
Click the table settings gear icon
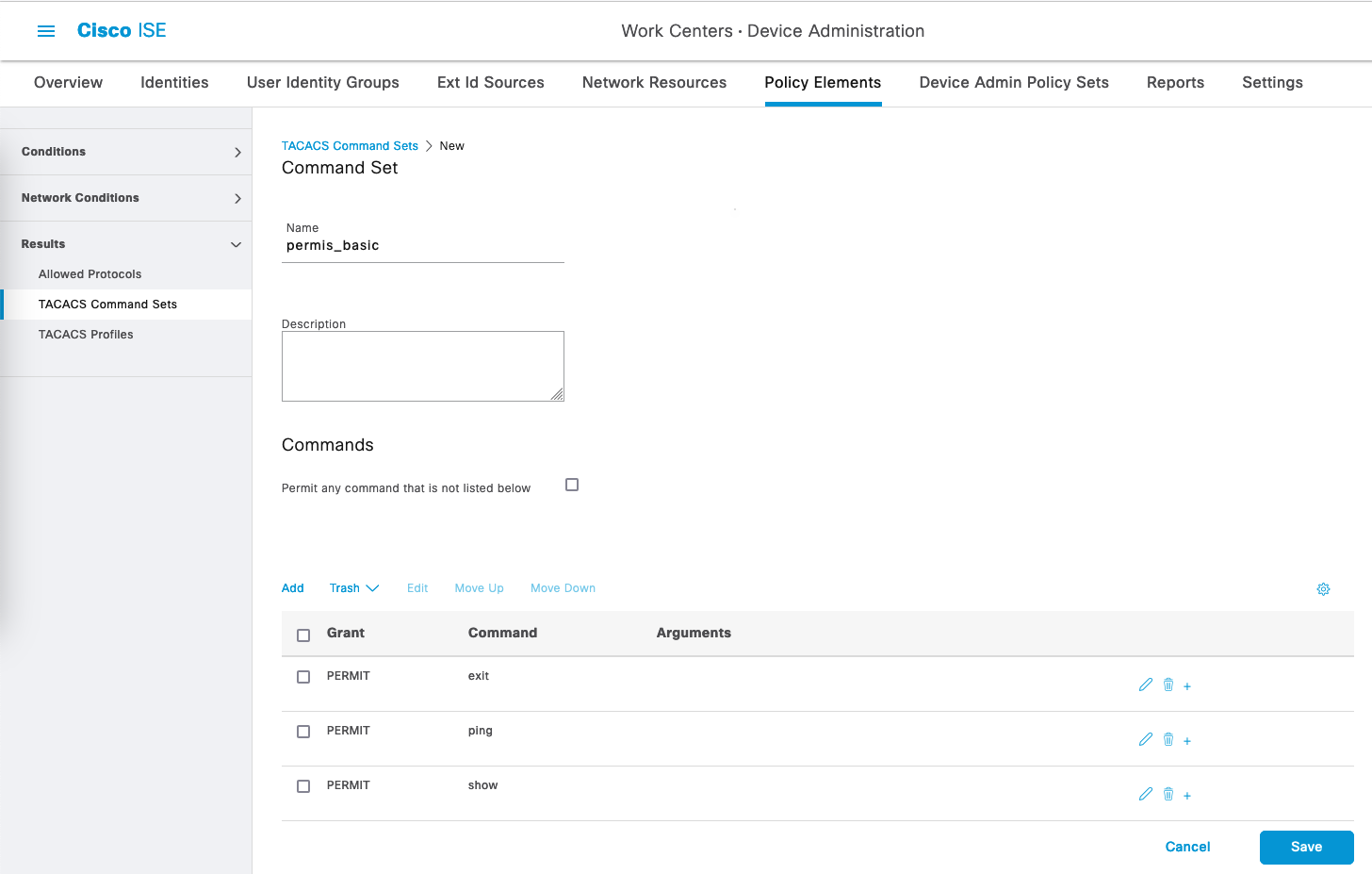click(1323, 589)
